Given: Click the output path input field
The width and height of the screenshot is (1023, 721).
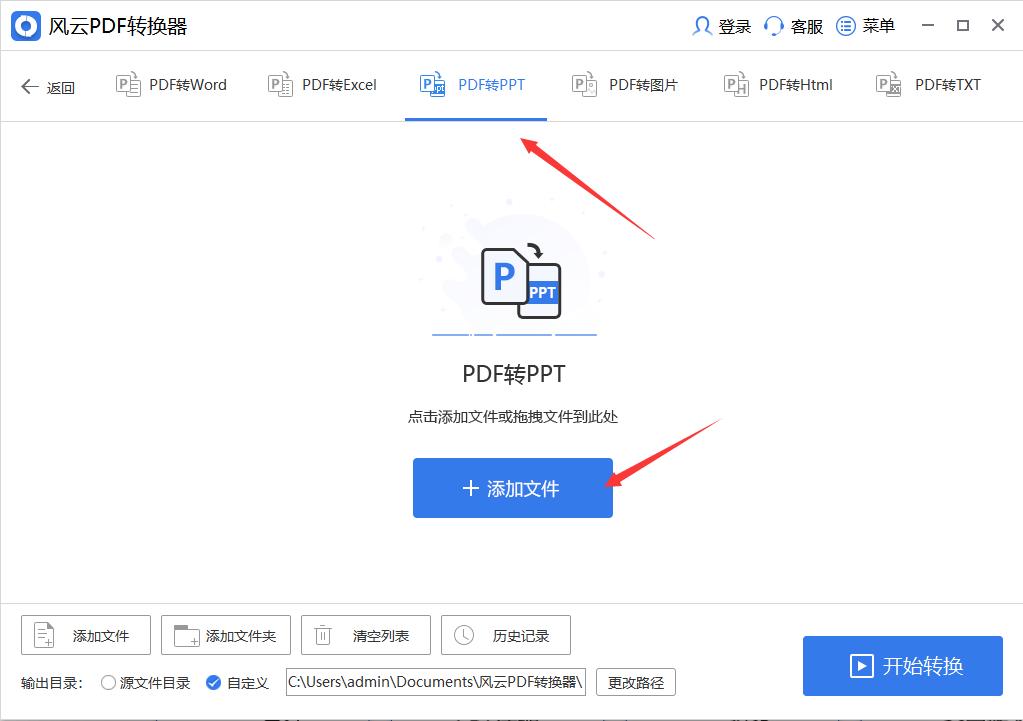Looking at the screenshot, I should click(x=434, y=682).
